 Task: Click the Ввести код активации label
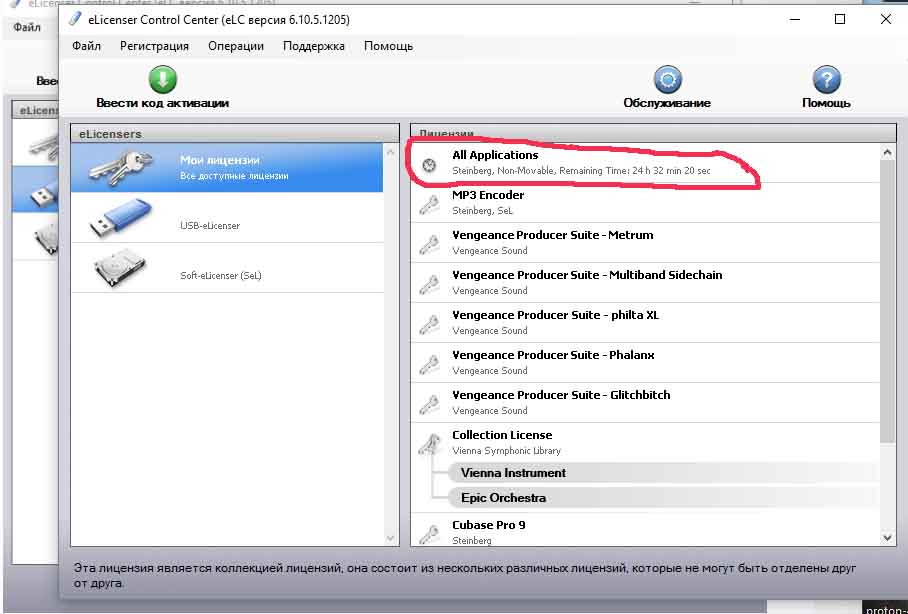tap(163, 103)
